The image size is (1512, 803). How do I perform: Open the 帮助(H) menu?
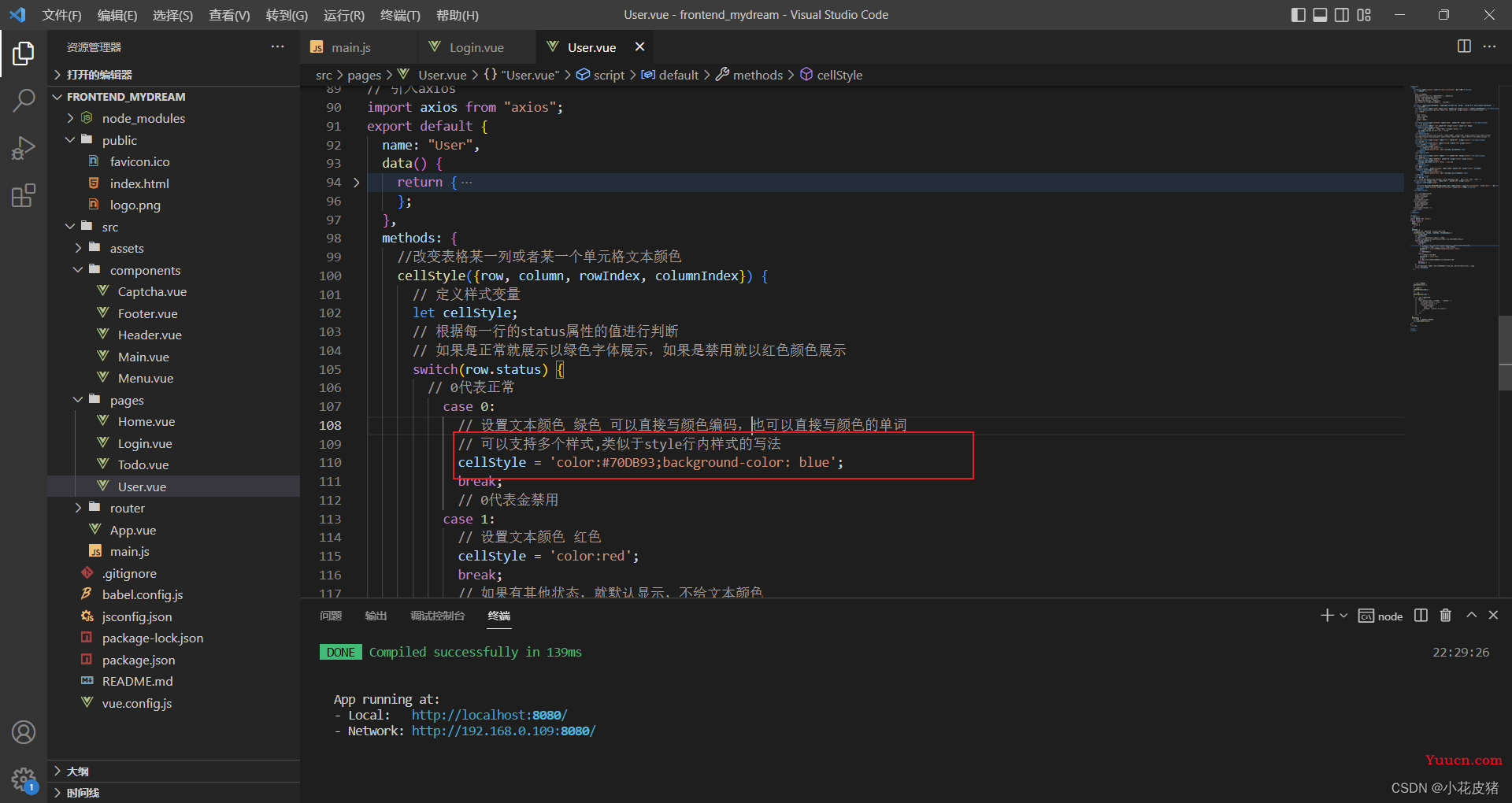click(x=457, y=15)
